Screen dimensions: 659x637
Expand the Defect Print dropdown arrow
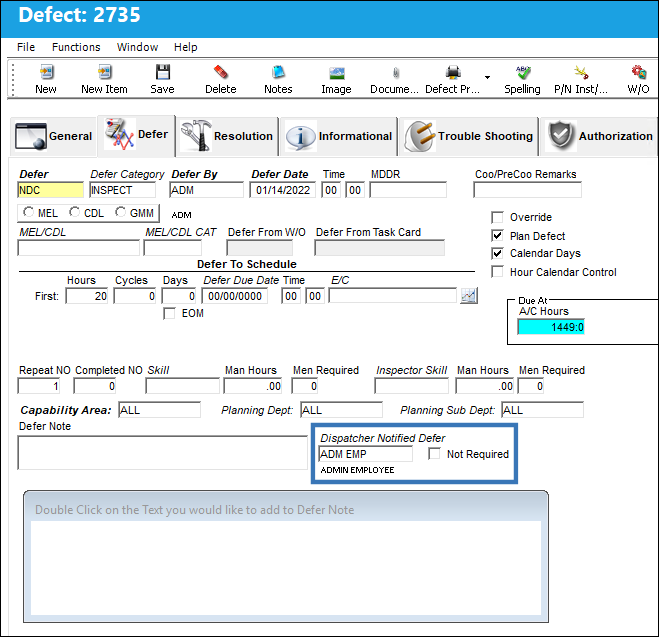487,77
